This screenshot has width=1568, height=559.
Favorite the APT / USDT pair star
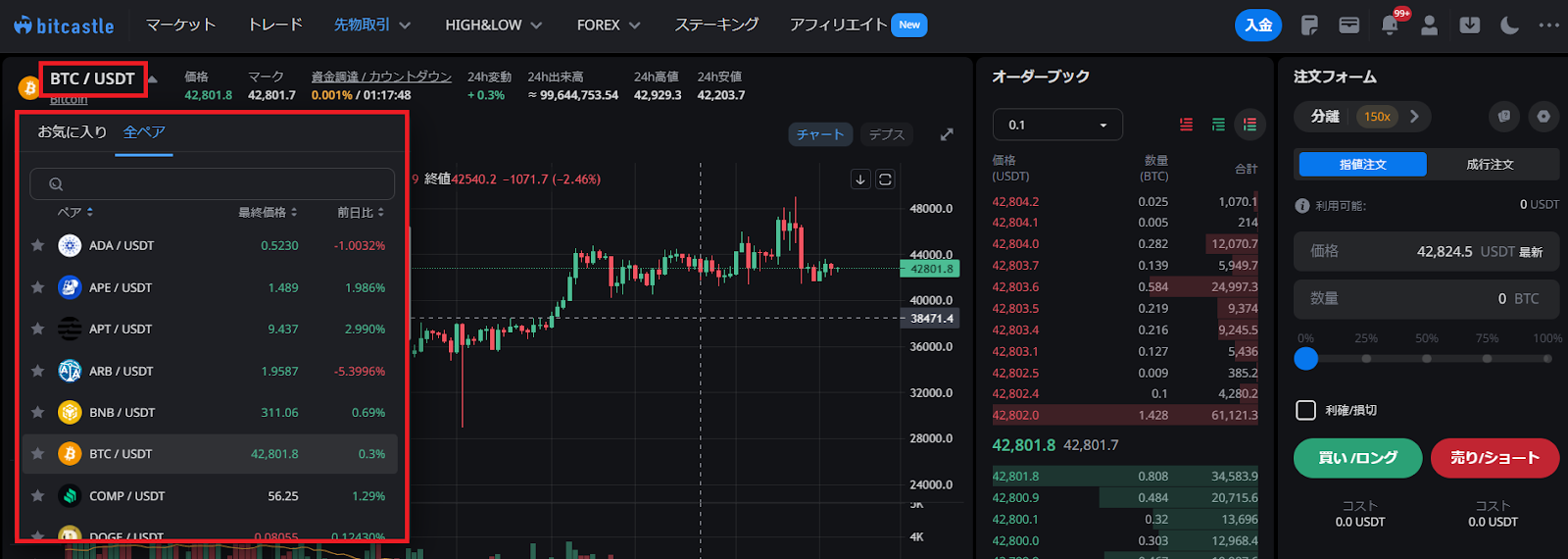(x=37, y=329)
